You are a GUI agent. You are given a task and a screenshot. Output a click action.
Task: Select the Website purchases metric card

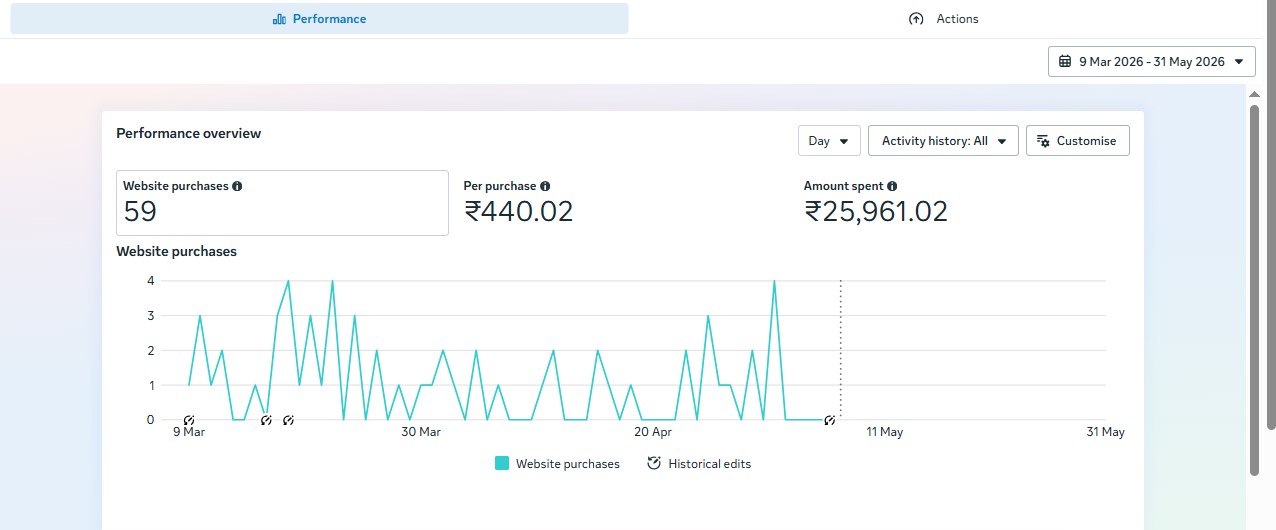point(282,203)
